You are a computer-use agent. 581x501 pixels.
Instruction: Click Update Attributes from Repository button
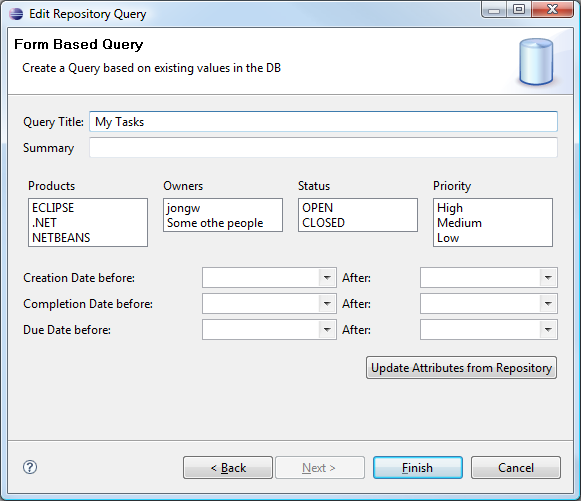click(461, 368)
